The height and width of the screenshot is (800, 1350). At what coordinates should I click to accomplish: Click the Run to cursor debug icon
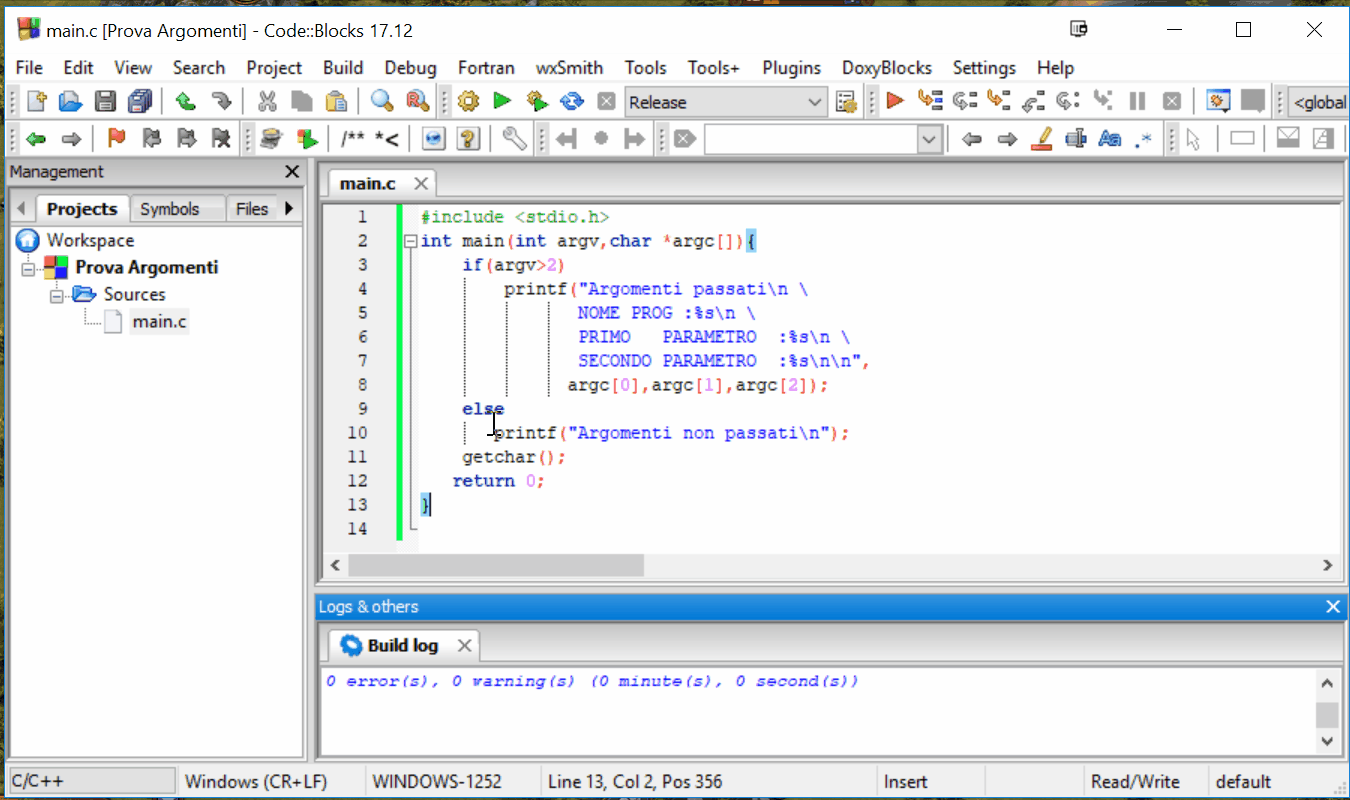(x=930, y=101)
